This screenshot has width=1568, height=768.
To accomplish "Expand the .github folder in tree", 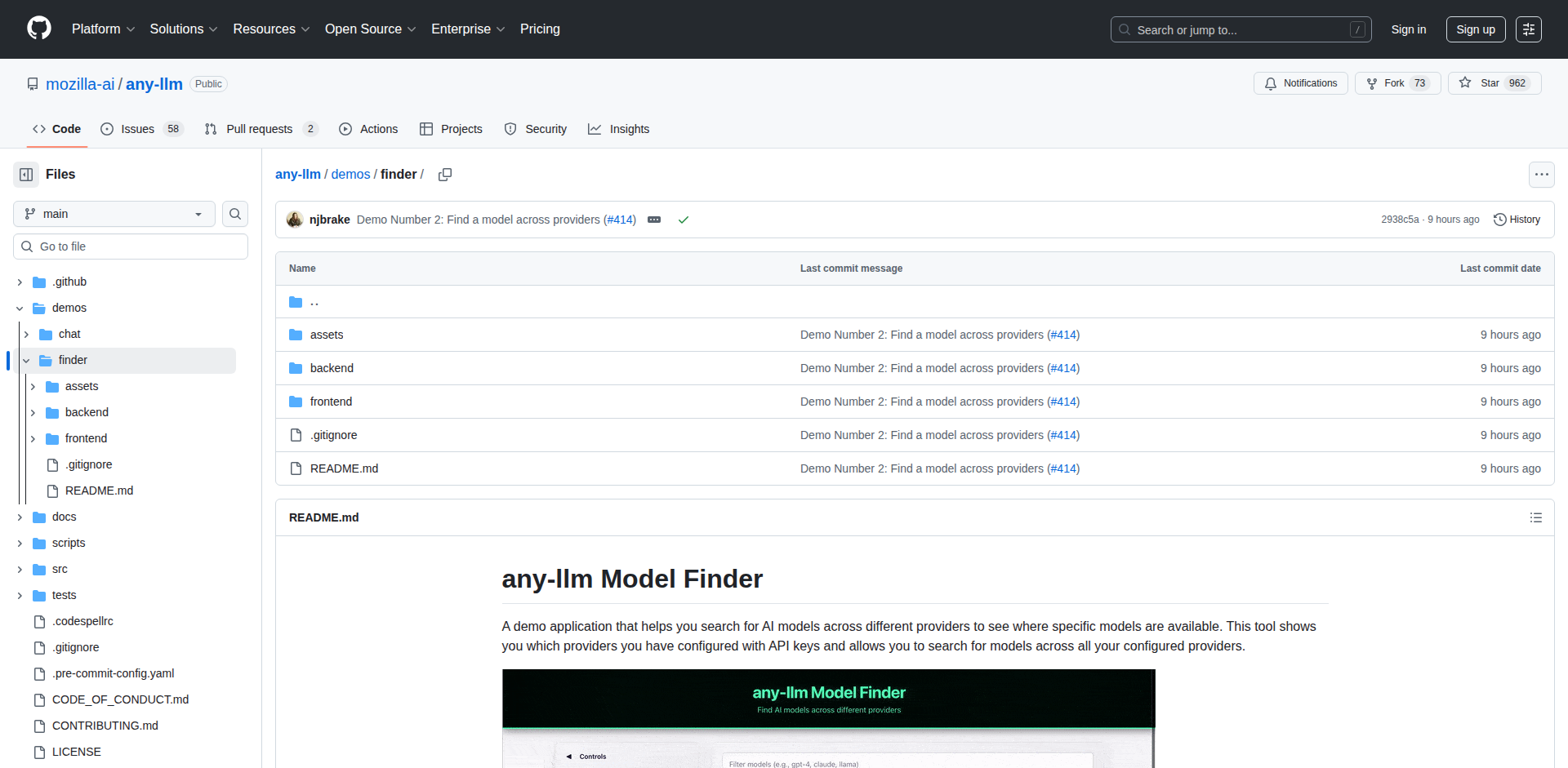I will 20,282.
